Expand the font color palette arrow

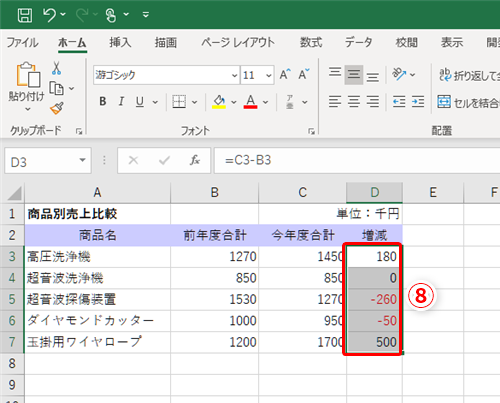pyautogui.click(x=265, y=102)
